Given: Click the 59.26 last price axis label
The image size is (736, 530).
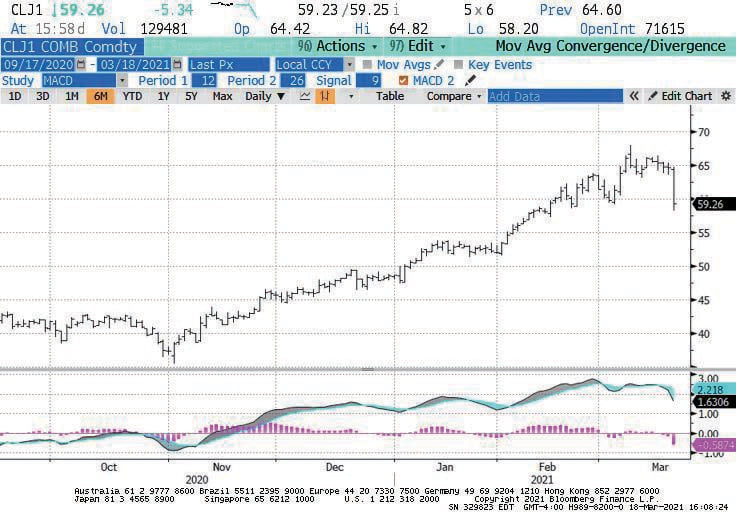Looking at the screenshot, I should tap(714, 204).
